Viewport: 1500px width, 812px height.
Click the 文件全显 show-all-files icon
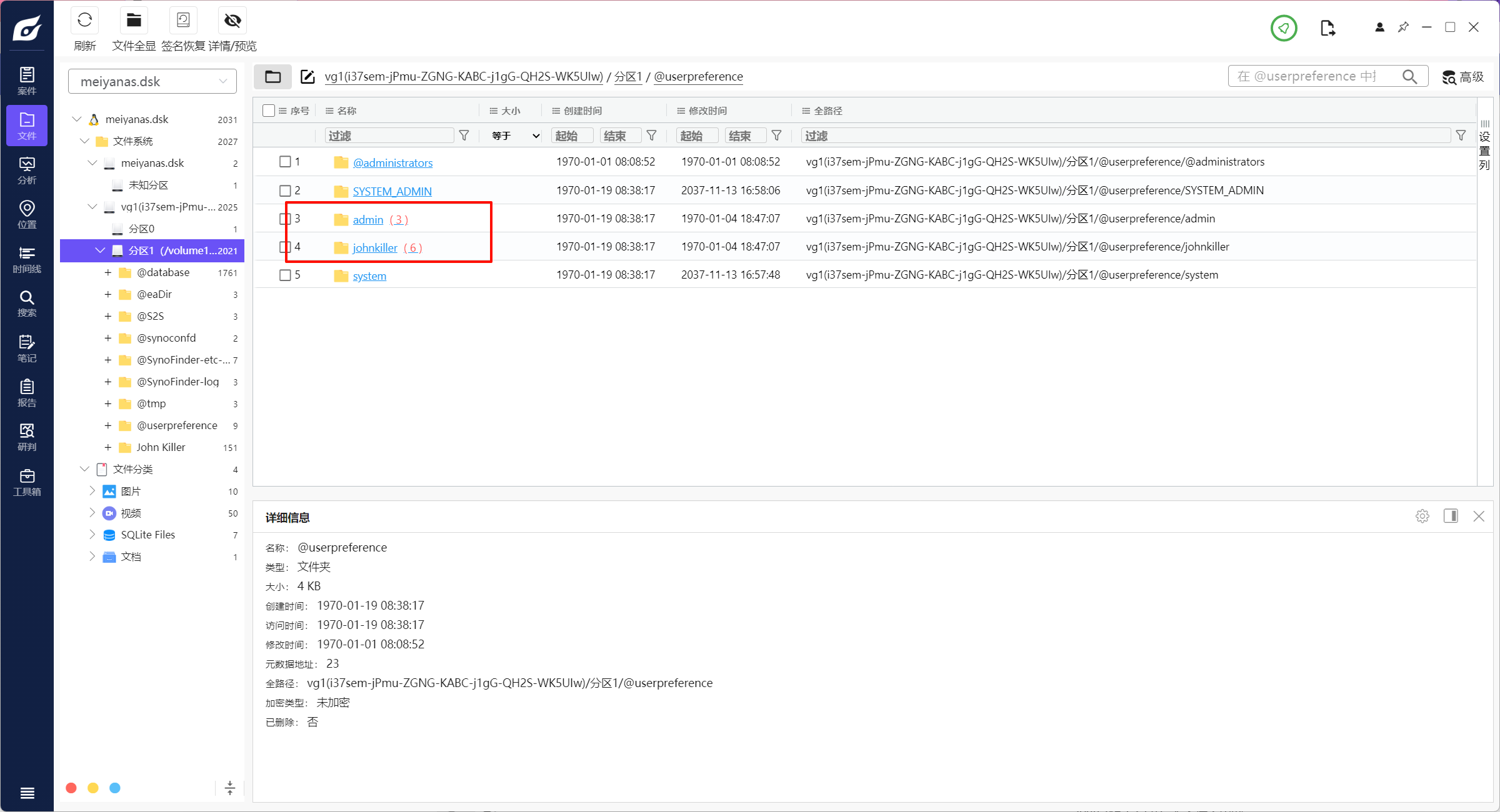point(134,21)
